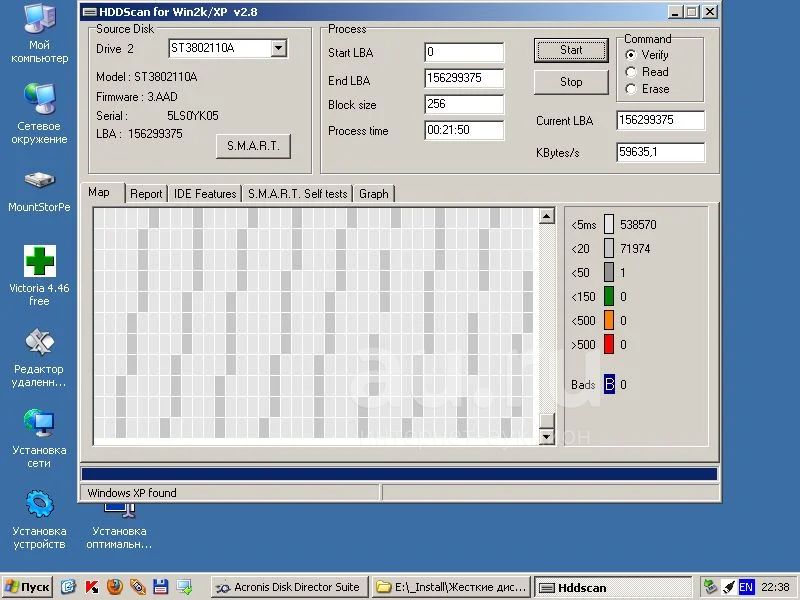The height and width of the screenshot is (600, 800).
Task: Click the orange <500 legend swatch
Action: [x=609, y=320]
